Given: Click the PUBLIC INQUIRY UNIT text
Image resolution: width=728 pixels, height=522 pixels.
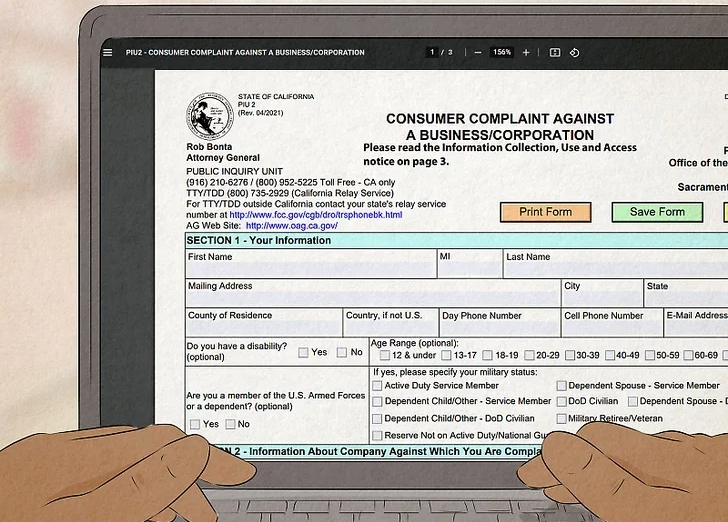Looking at the screenshot, I should point(234,171).
